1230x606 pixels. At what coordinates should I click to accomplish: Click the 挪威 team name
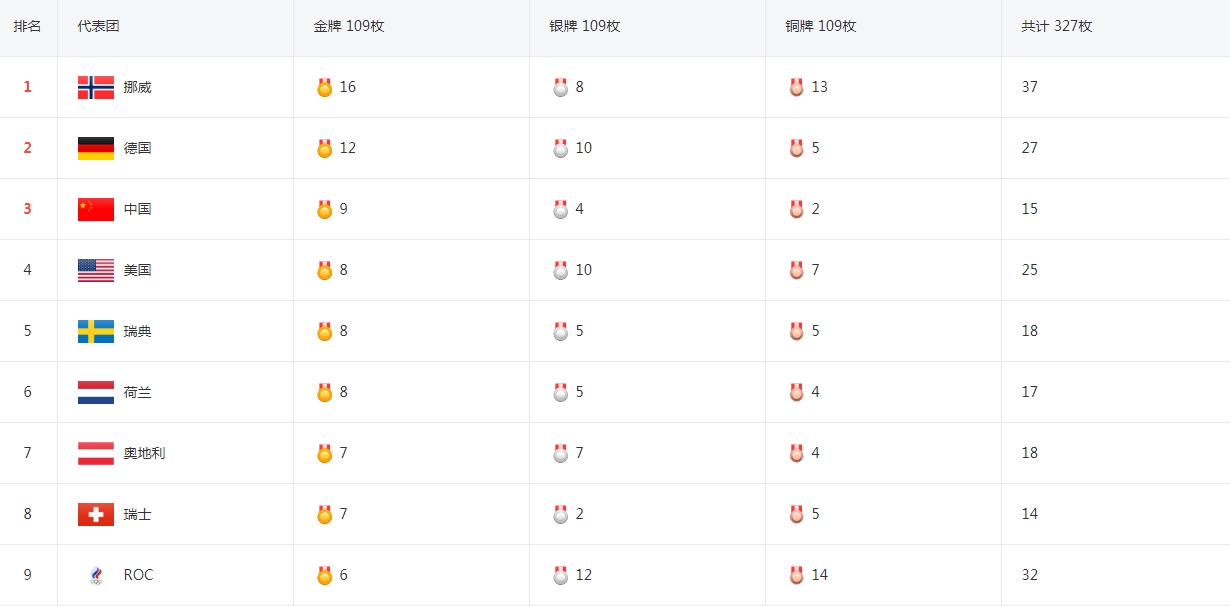point(138,87)
